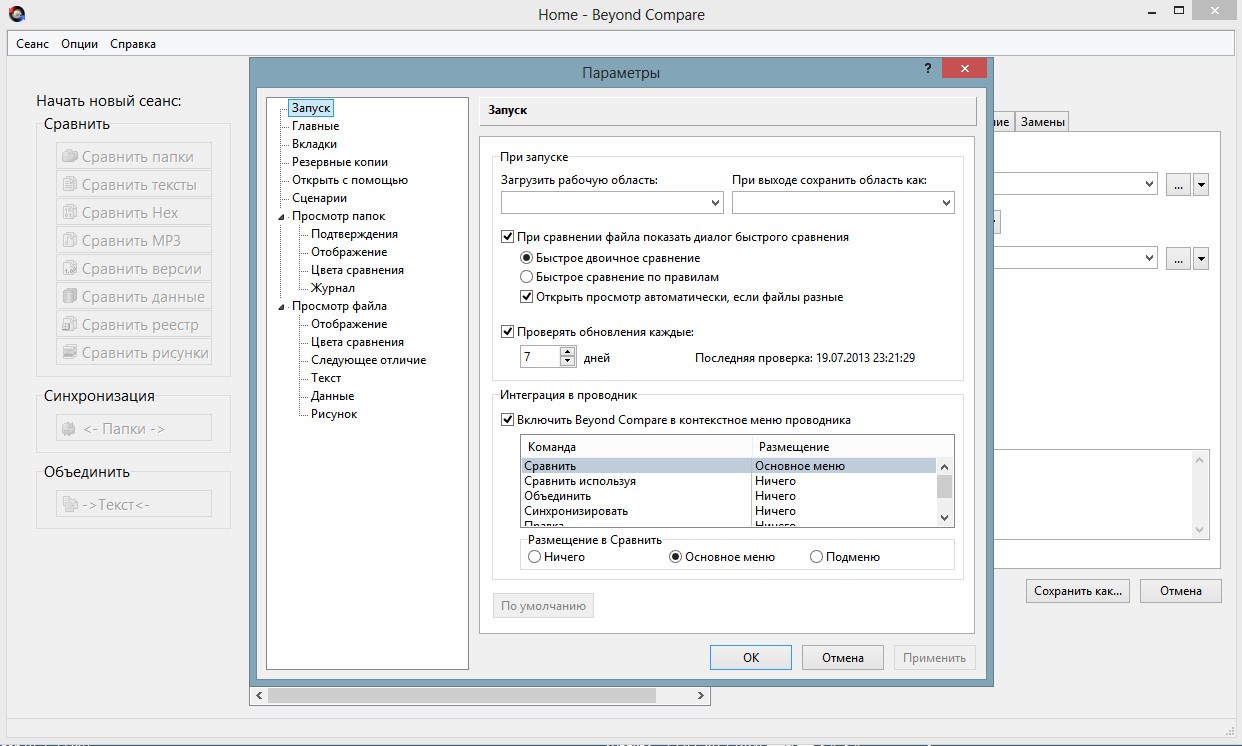Select Рисунок in the settings tree
This screenshot has width=1242, height=746.
[x=334, y=414]
